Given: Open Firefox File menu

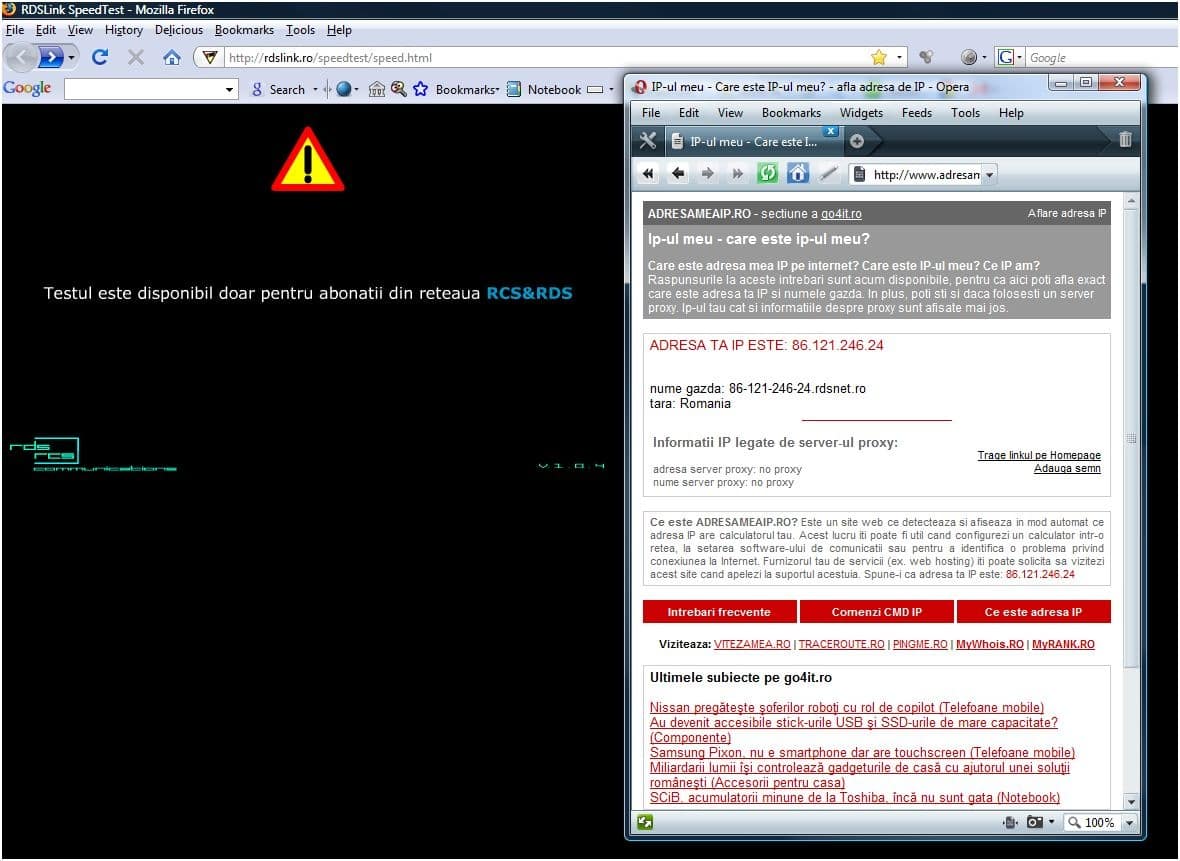Looking at the screenshot, I should pyautogui.click(x=15, y=30).
